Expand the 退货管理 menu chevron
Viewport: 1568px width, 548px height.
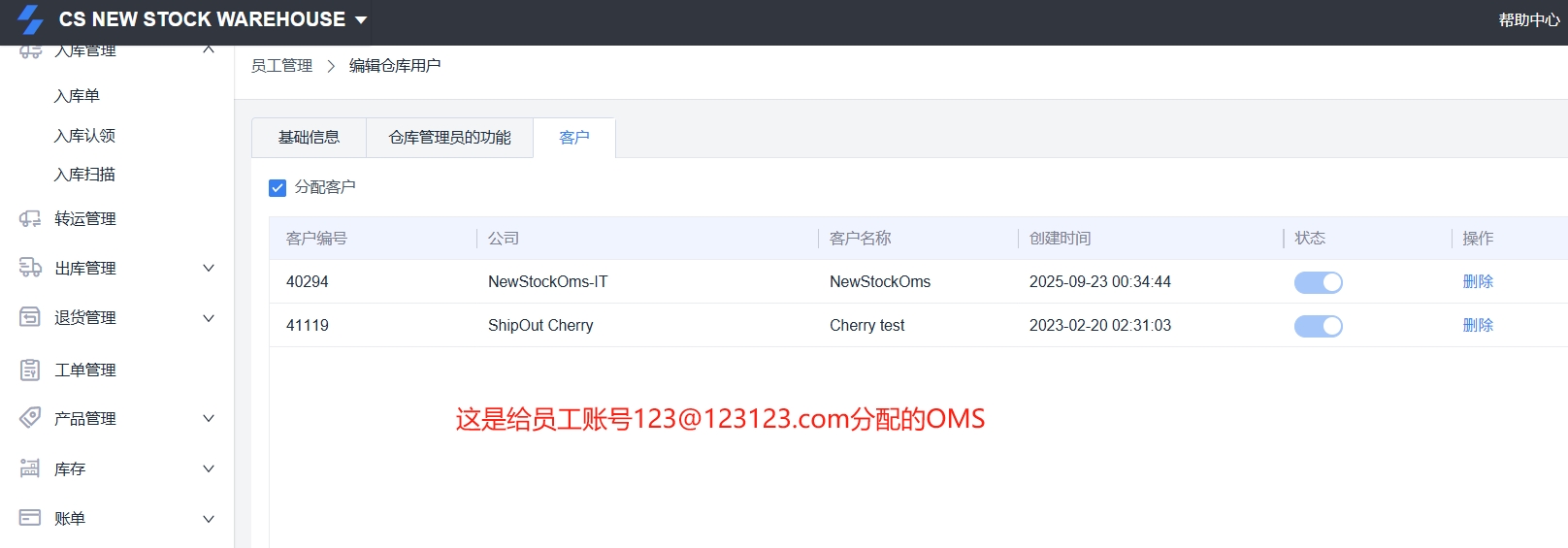208,318
